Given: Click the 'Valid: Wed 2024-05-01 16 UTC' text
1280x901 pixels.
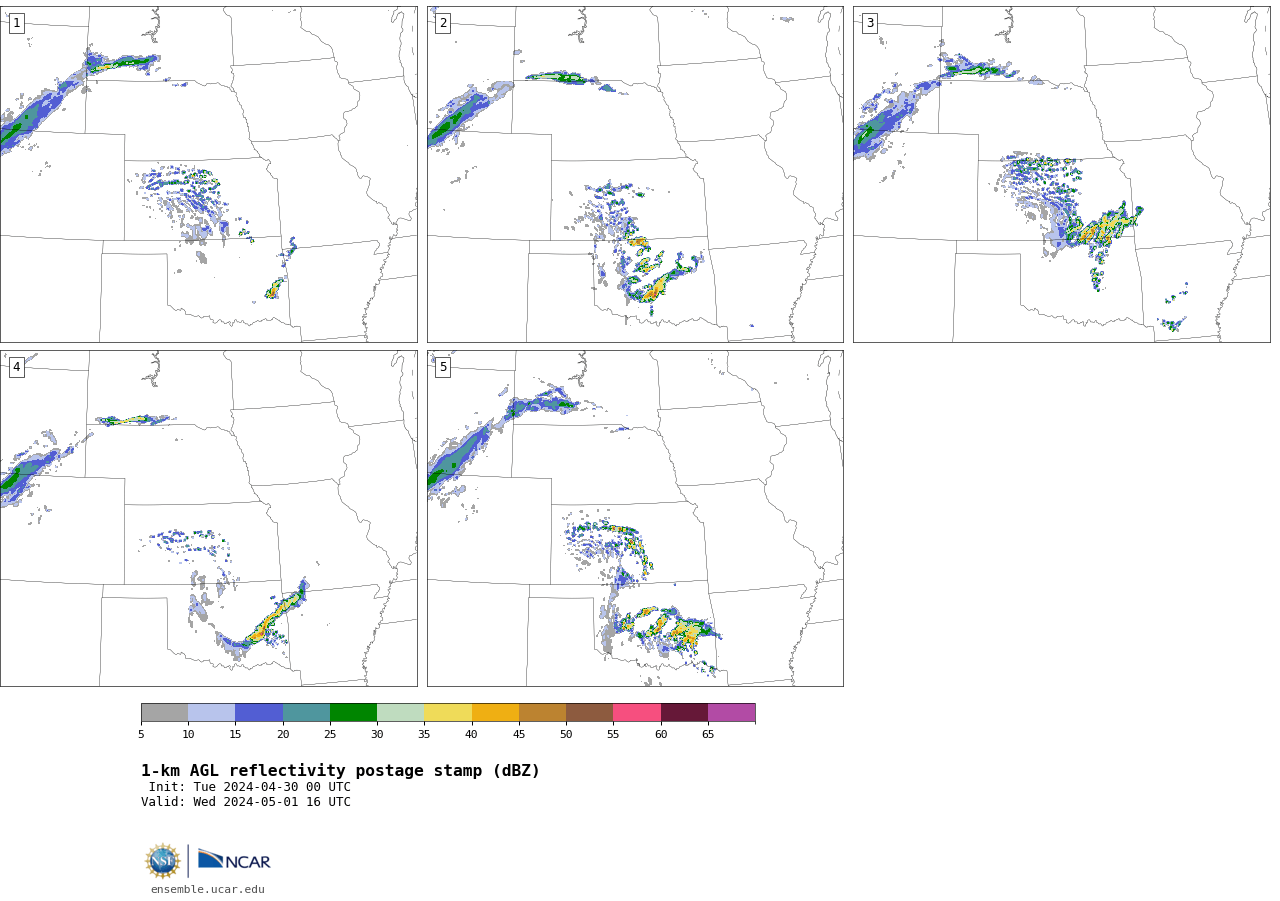Looking at the screenshot, I should coord(246,802).
